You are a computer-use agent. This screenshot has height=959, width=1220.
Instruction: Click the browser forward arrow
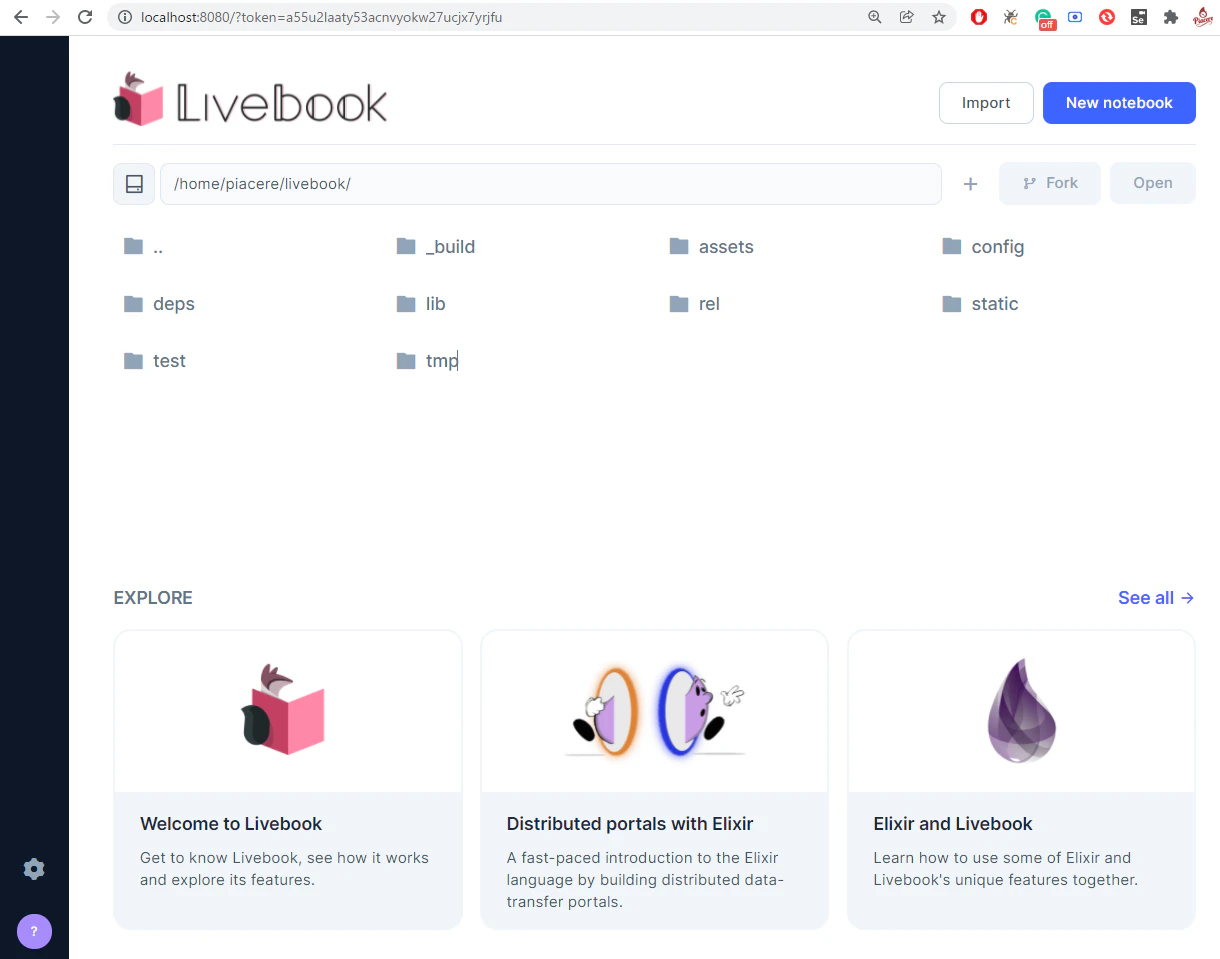[53, 17]
